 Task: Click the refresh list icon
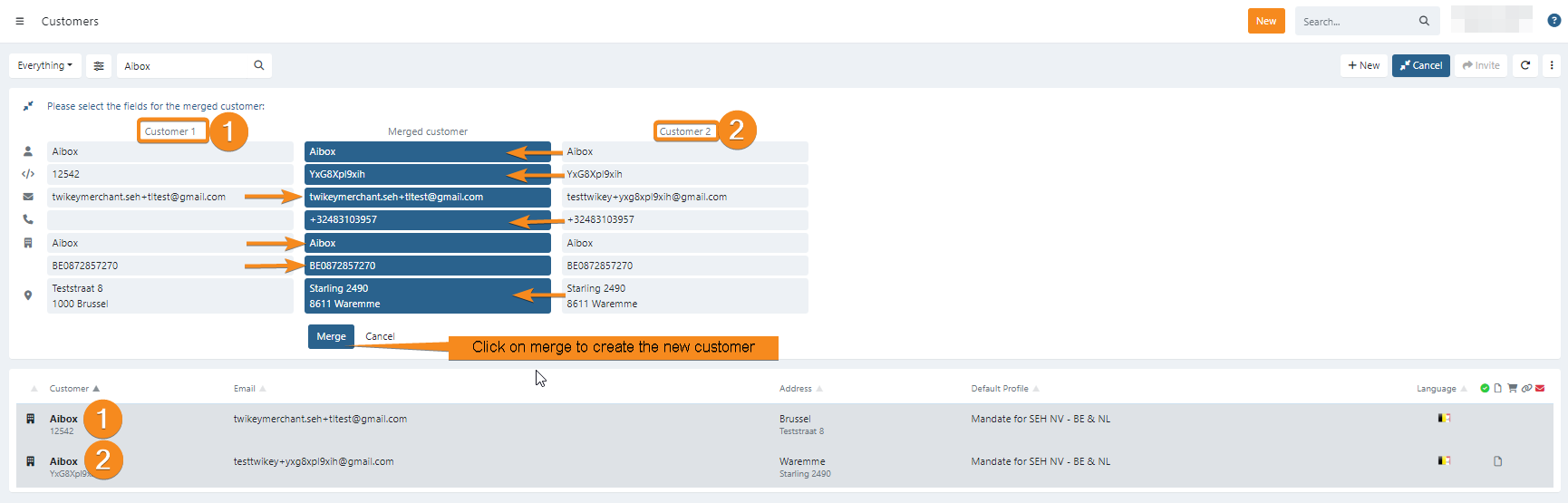[x=1525, y=65]
